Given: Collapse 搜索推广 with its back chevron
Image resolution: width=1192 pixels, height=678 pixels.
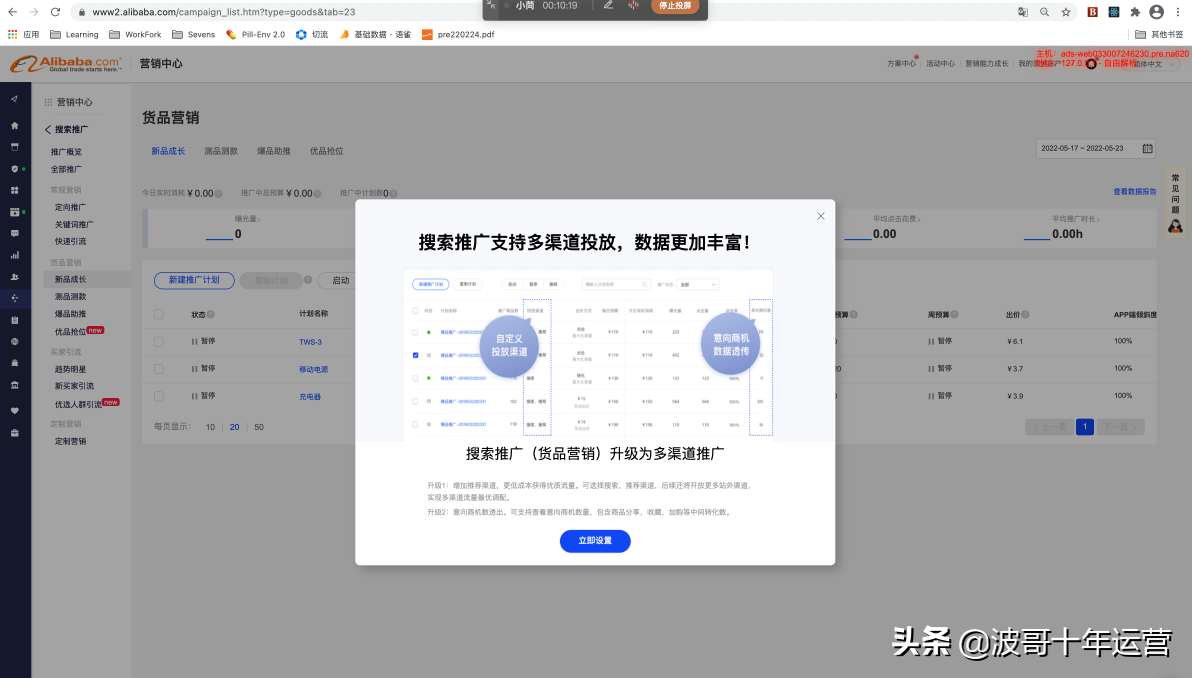Looking at the screenshot, I should (x=49, y=129).
